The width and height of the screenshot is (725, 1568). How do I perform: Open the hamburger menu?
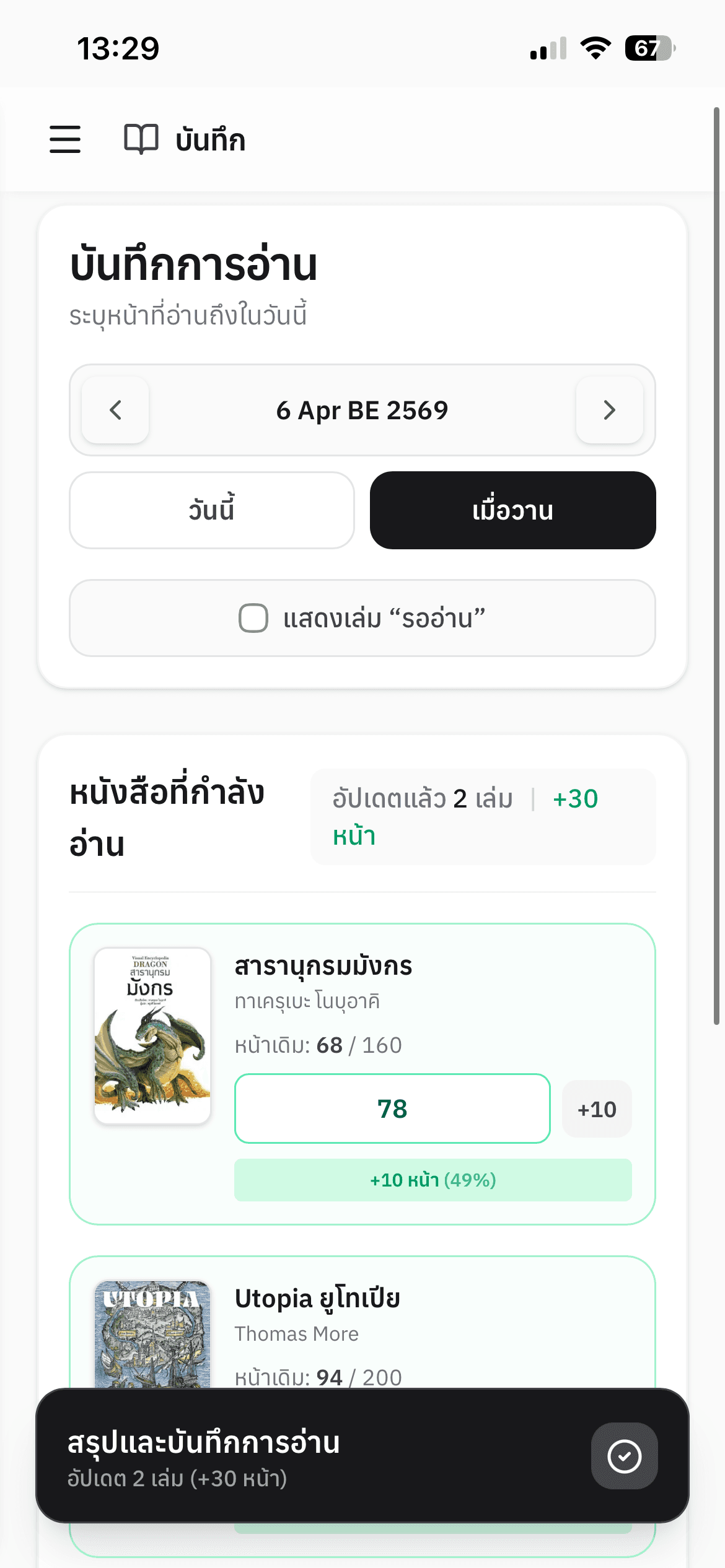(x=65, y=139)
